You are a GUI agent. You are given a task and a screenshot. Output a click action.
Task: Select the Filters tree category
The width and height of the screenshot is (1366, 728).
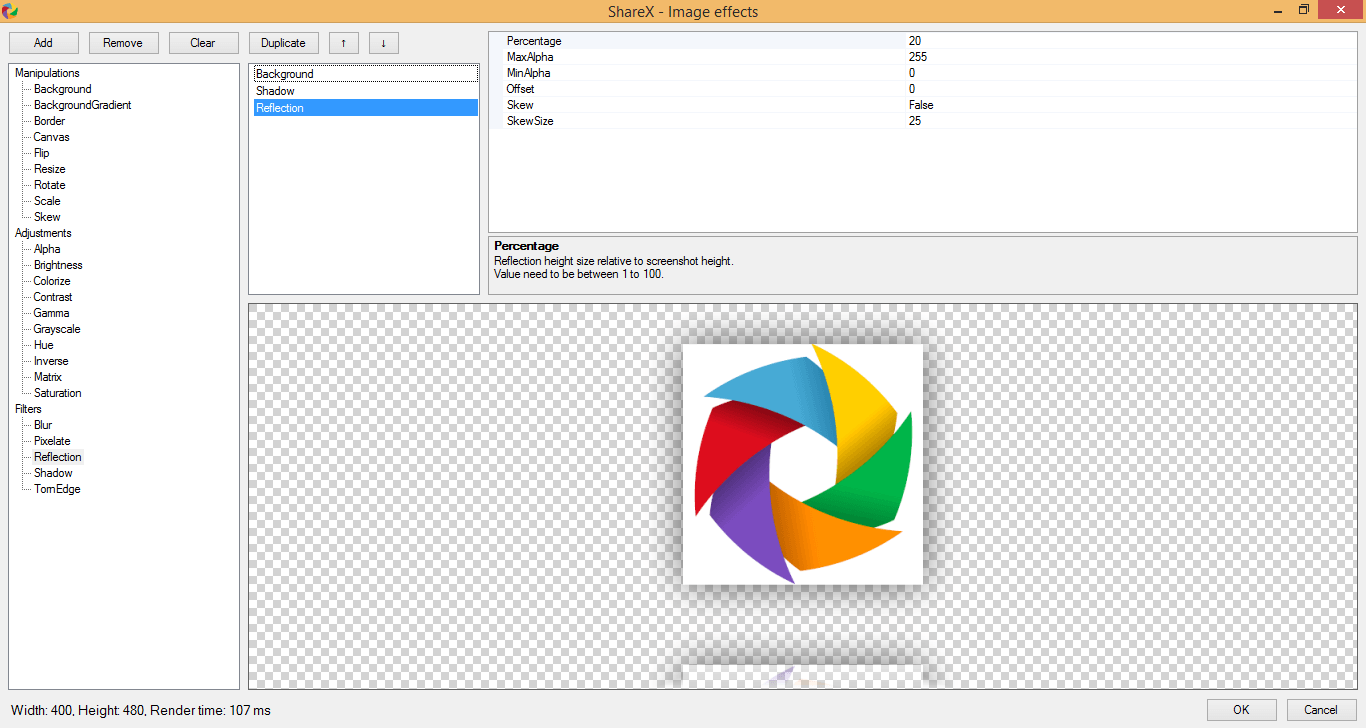click(28, 409)
